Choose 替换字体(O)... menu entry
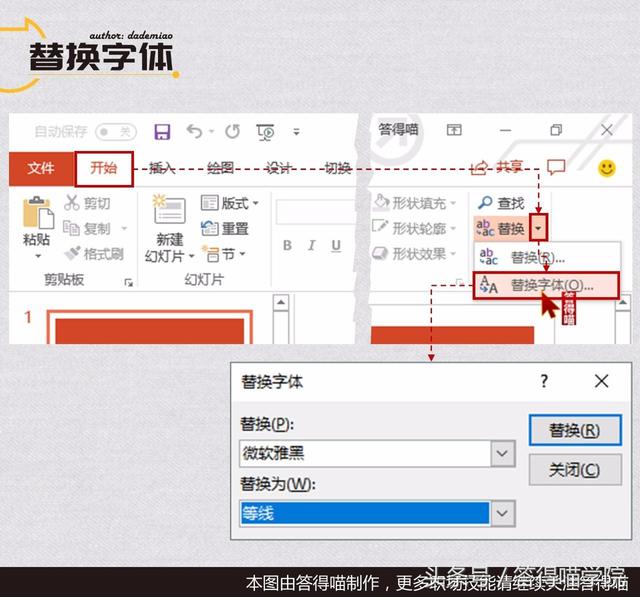Image resolution: width=640 pixels, height=597 pixels. point(546,285)
